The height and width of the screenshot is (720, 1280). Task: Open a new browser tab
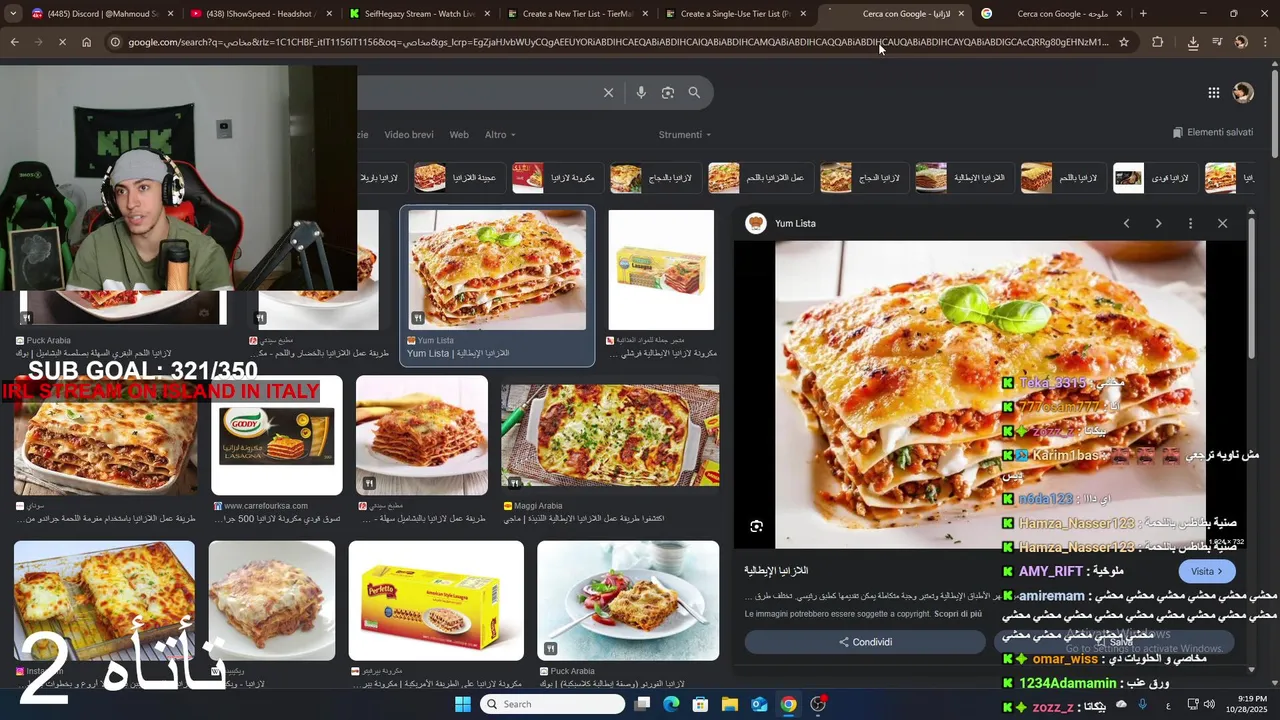coord(1143,14)
